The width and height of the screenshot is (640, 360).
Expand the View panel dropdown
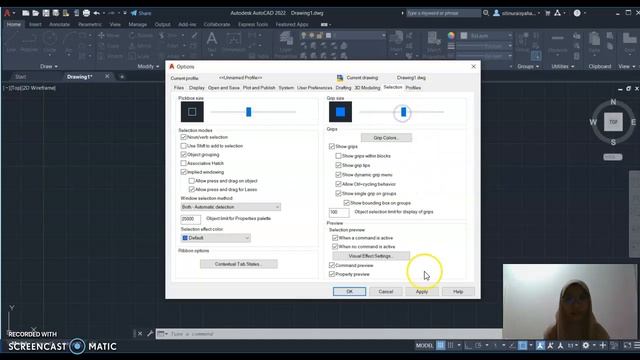click(627, 66)
